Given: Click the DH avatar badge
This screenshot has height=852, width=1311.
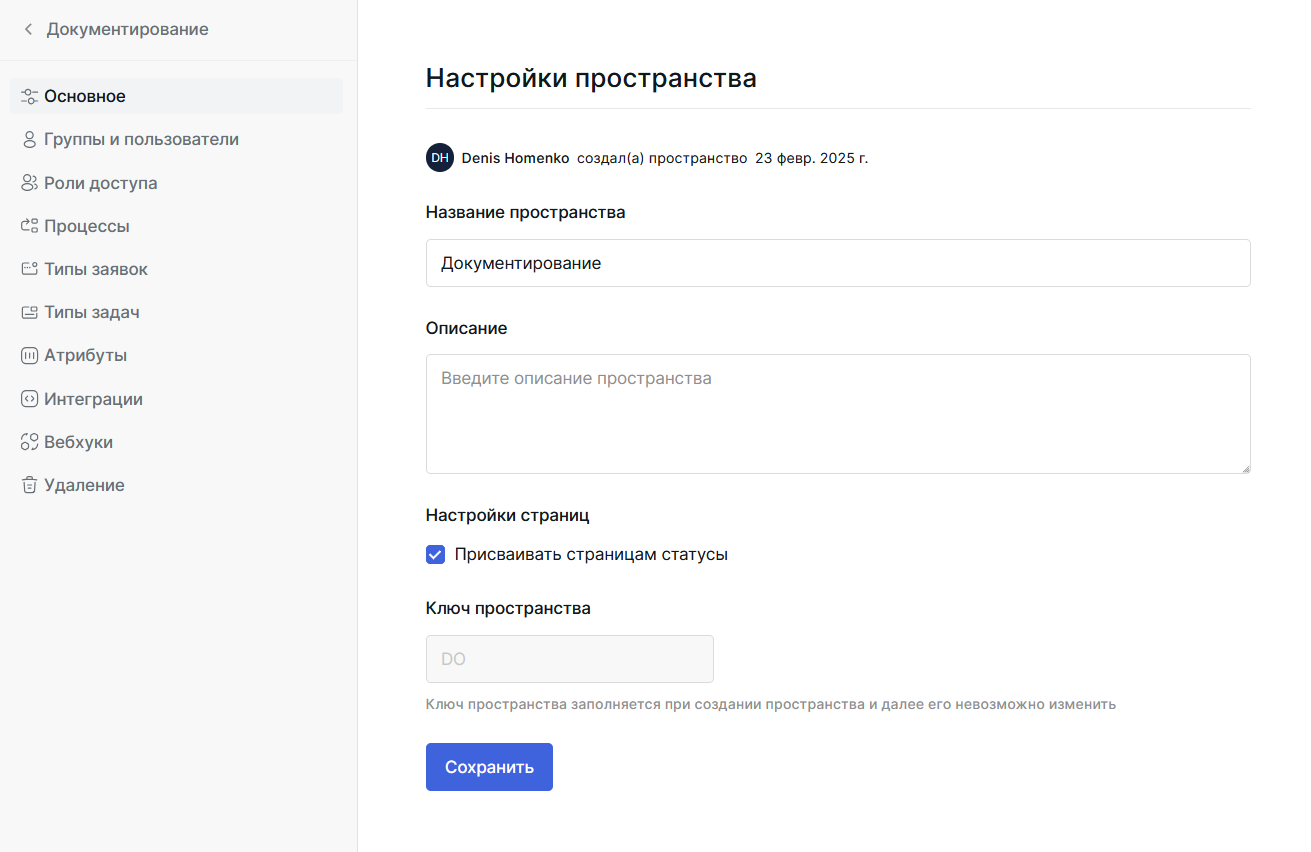Looking at the screenshot, I should [439, 158].
